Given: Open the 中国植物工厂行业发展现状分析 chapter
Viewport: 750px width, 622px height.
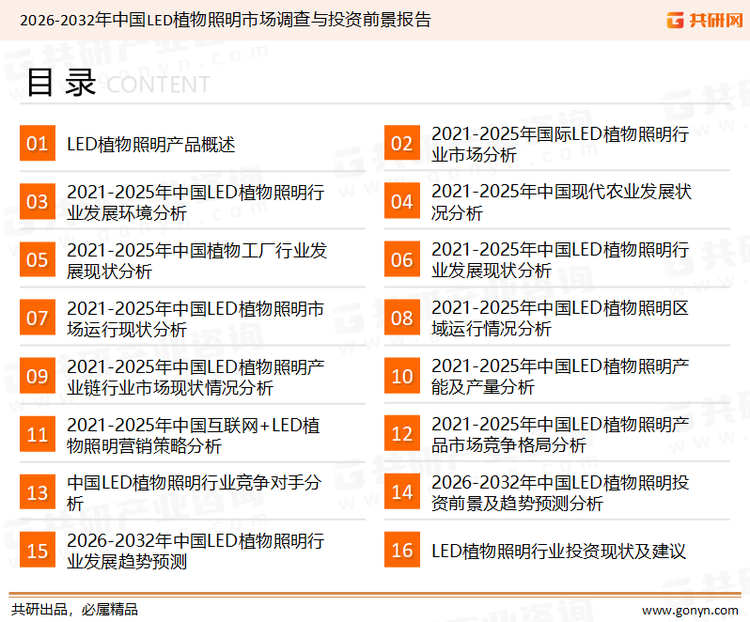Looking at the screenshot, I should tap(196, 260).
